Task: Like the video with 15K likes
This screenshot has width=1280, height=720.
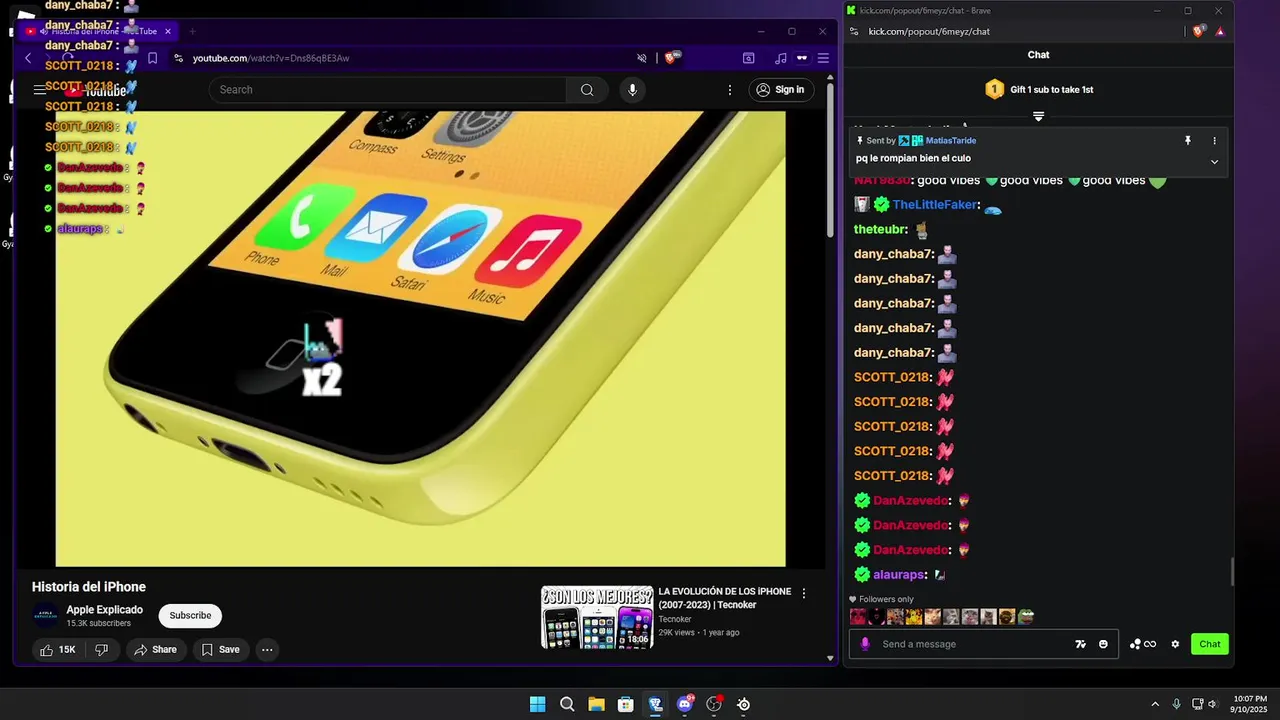Action: click(57, 650)
